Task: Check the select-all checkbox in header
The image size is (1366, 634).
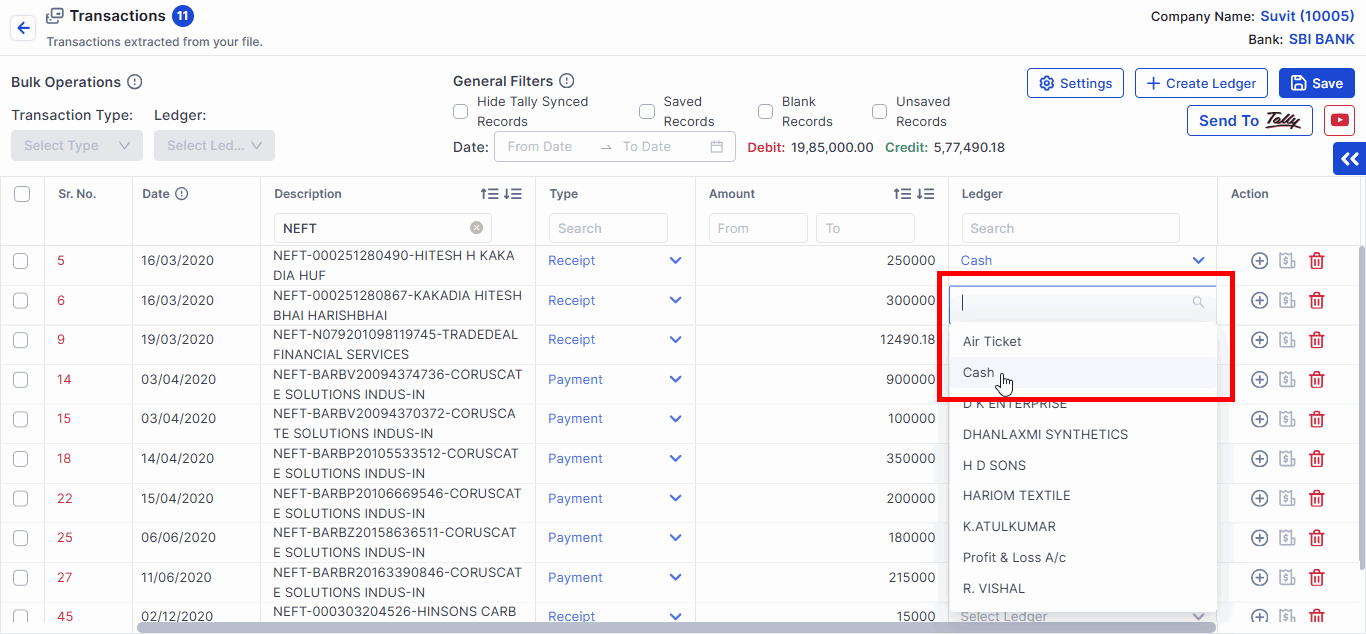Action: (x=22, y=194)
